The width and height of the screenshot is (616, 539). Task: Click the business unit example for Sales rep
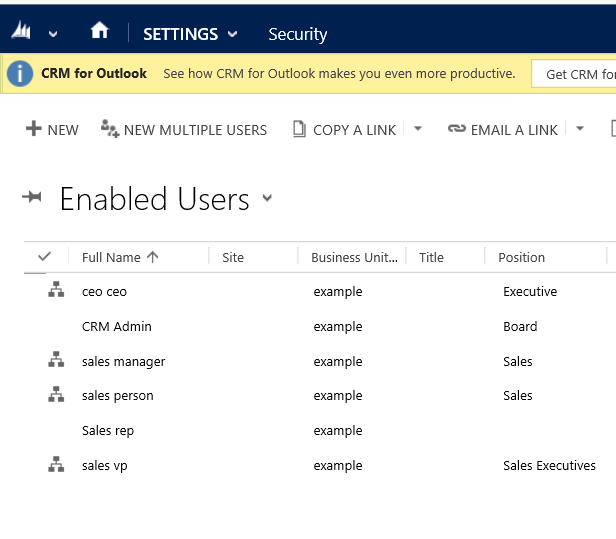tap(338, 431)
